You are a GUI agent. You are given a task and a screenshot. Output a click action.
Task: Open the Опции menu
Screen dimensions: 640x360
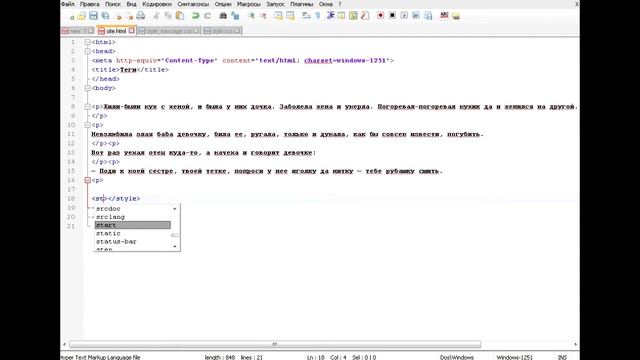click(x=223, y=4)
